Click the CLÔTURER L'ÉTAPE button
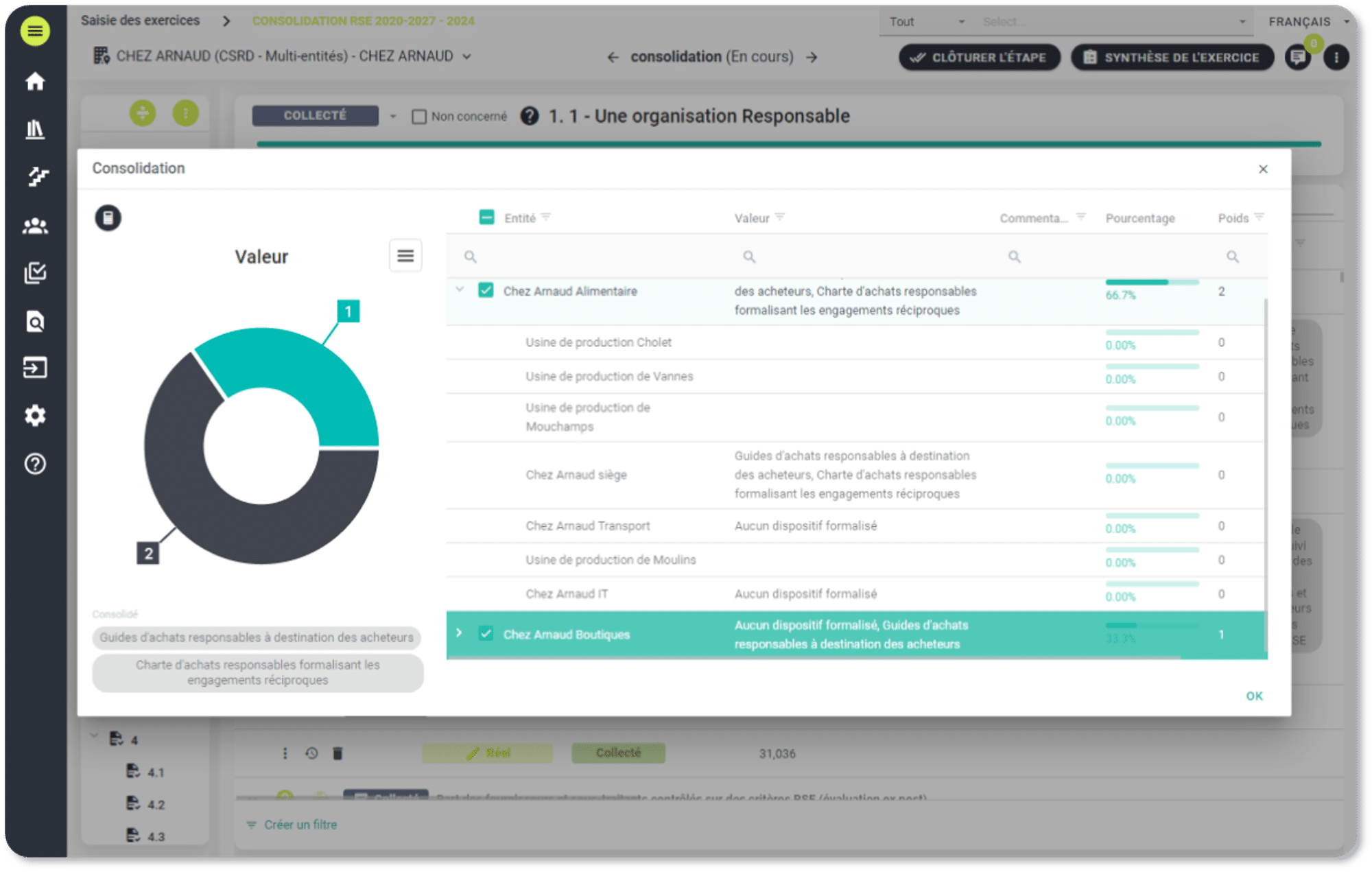 pos(980,58)
